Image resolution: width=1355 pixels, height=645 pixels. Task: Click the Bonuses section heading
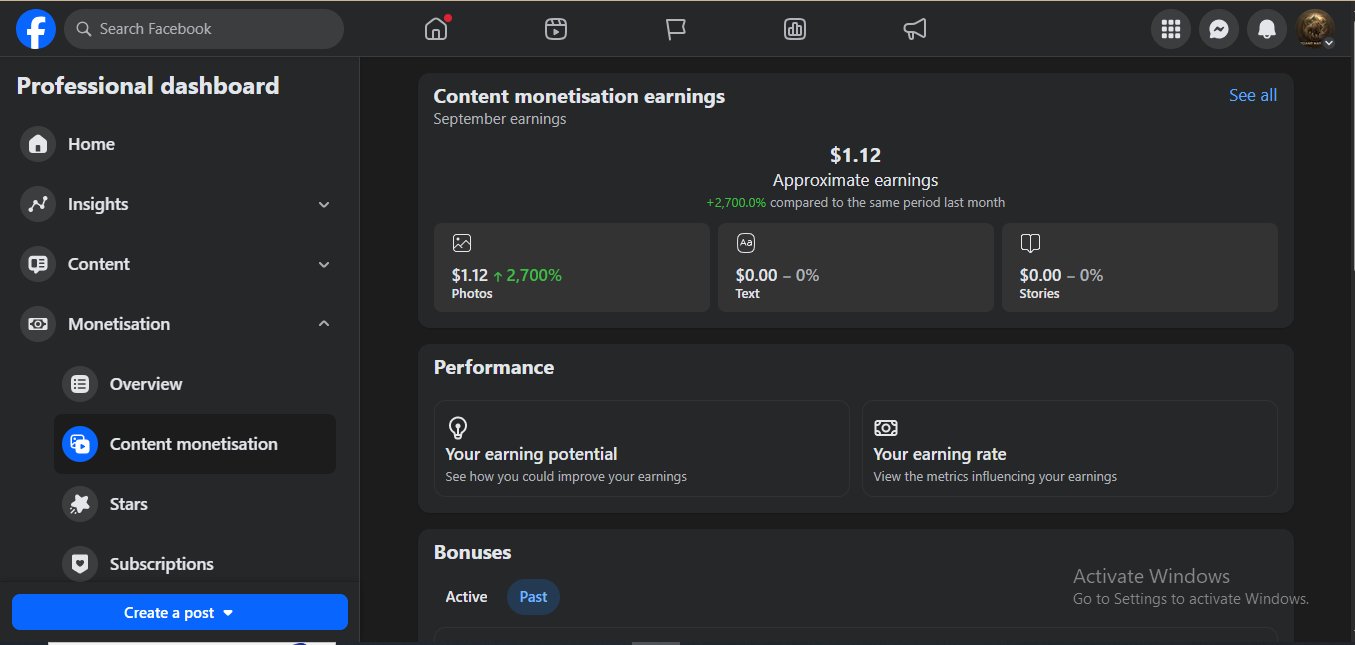473,552
